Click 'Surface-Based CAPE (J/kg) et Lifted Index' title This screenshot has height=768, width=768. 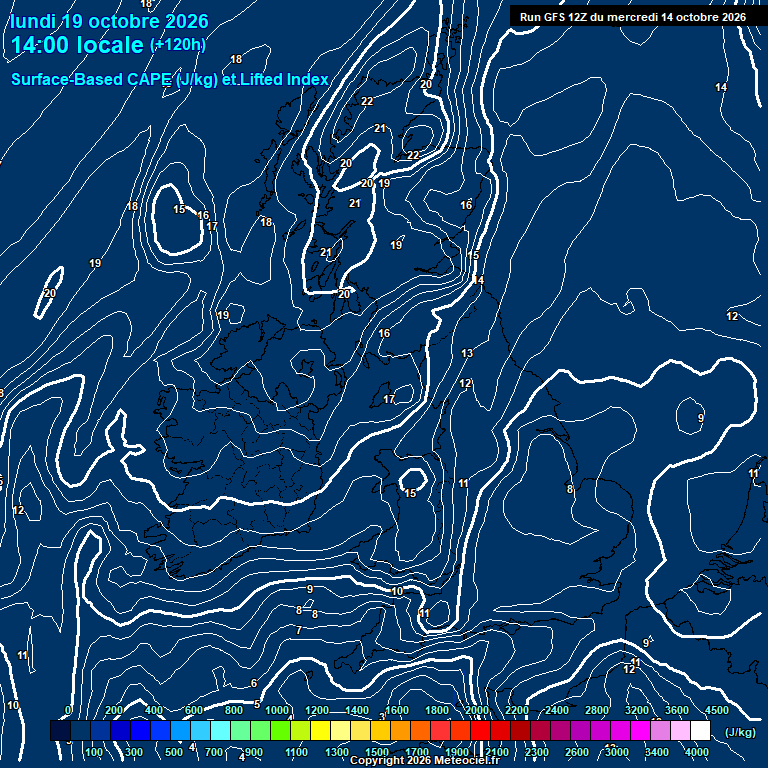point(169,79)
